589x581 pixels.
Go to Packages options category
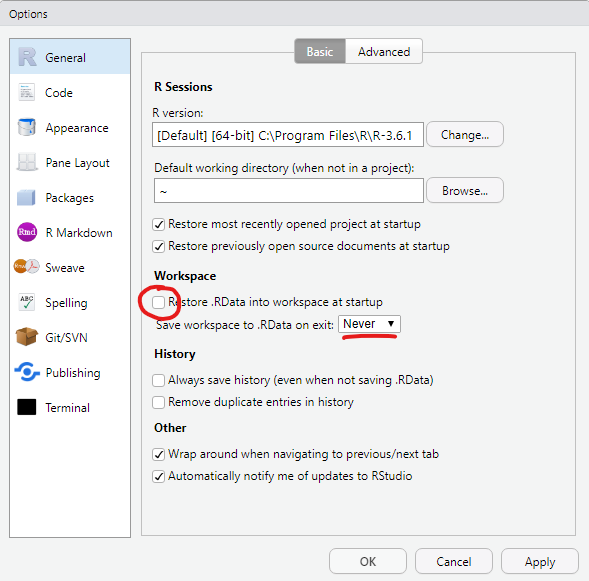point(70,198)
